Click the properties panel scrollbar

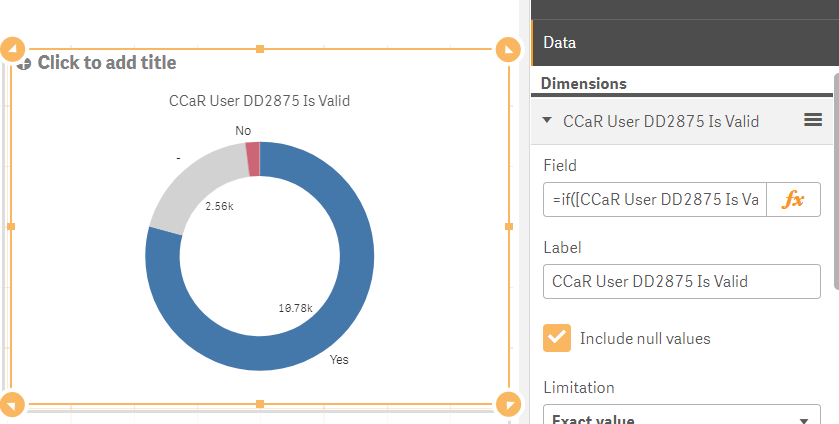tap(834, 200)
